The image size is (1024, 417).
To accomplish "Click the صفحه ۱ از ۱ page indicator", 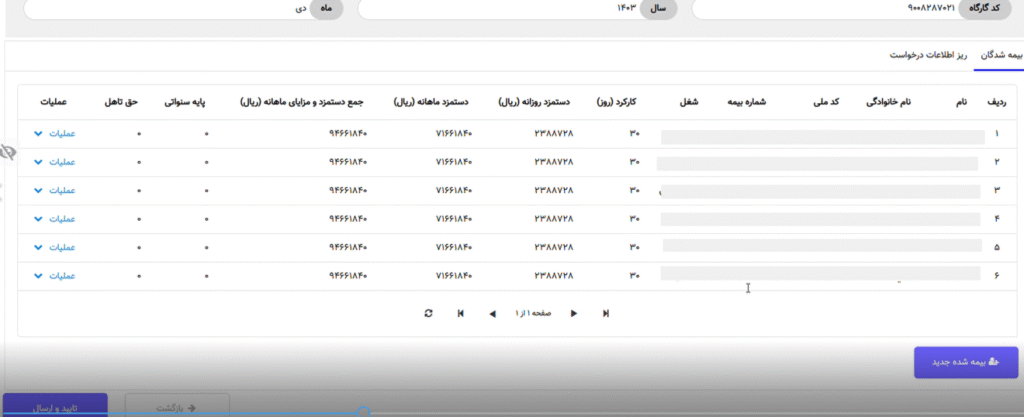I will (532, 314).
